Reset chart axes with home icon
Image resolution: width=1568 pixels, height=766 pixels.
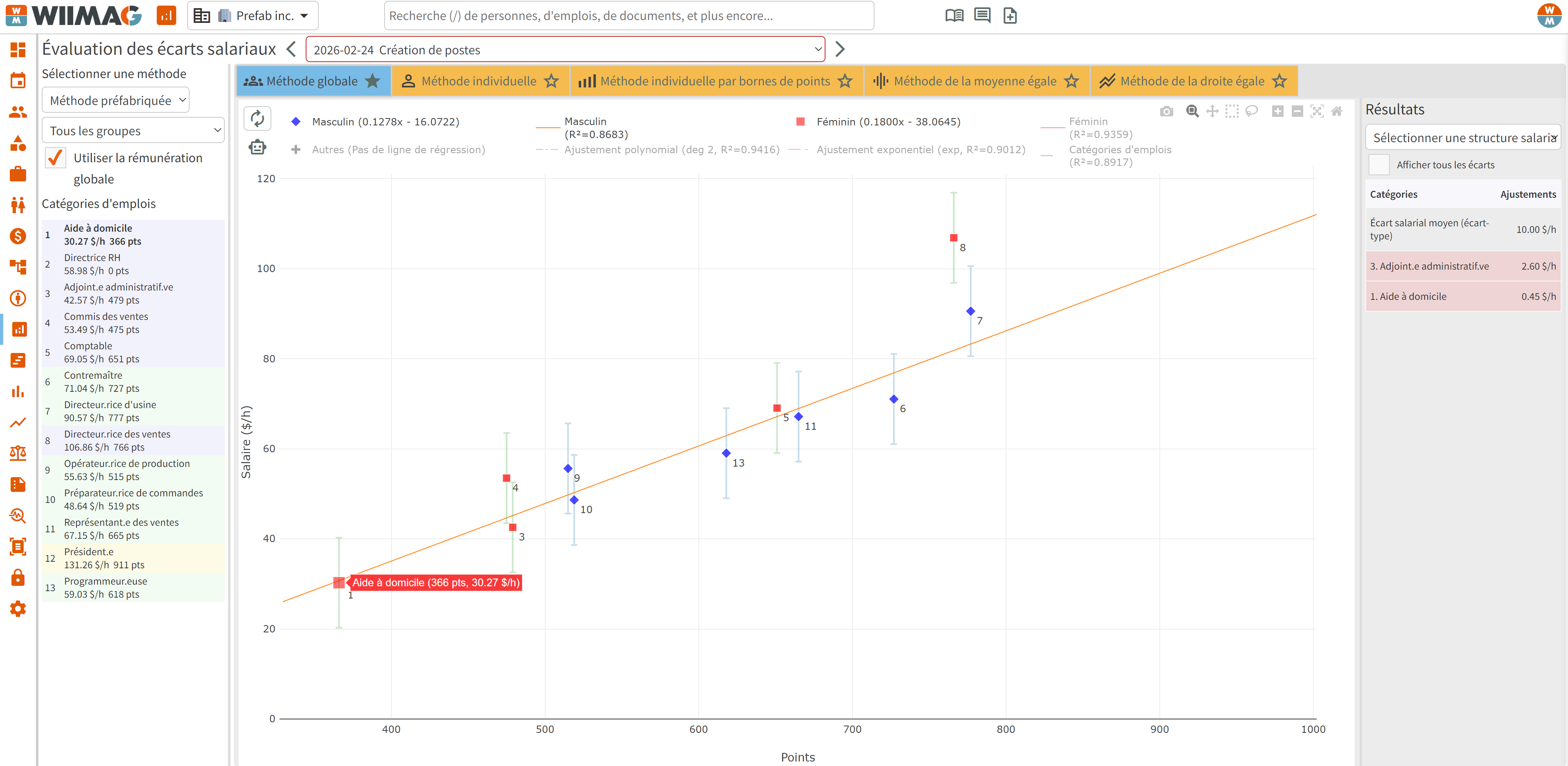click(1337, 112)
